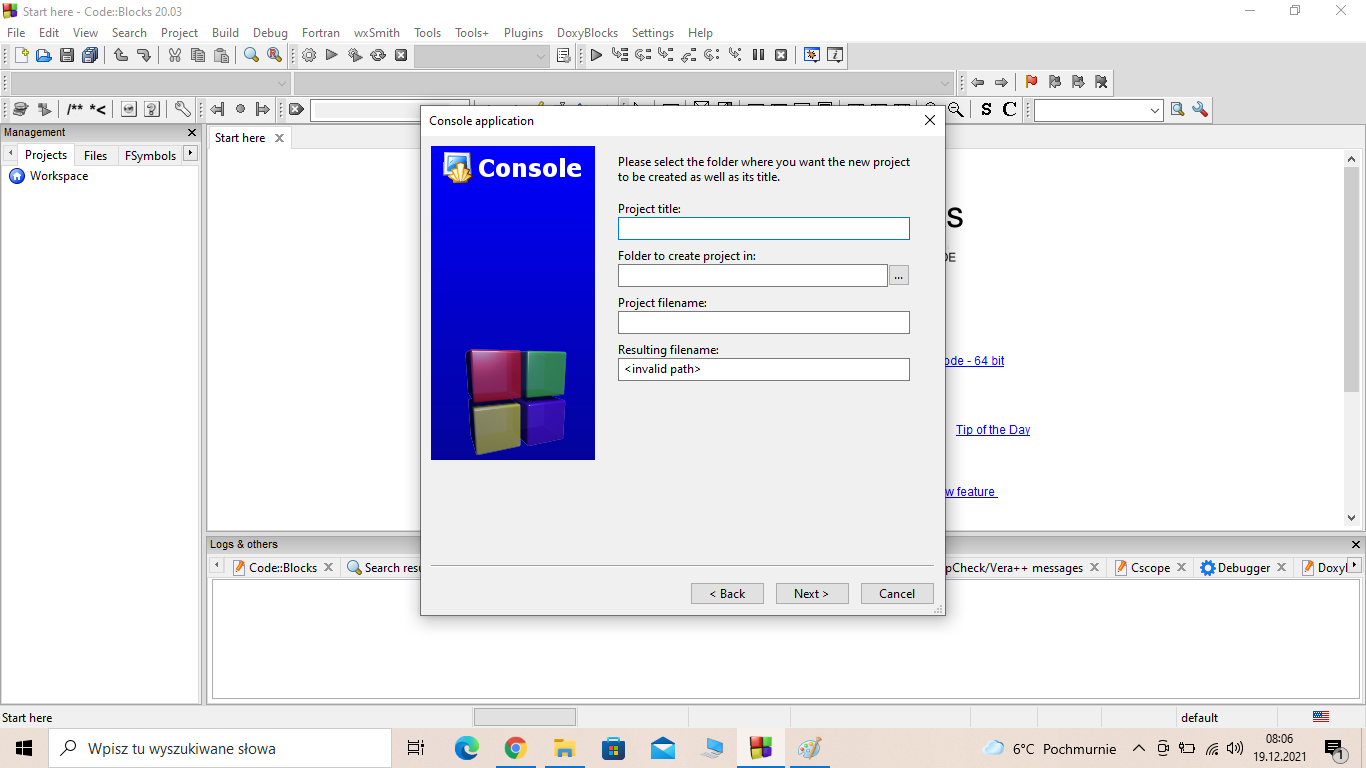Viewport: 1366px width, 768px height.
Task: Click the Build and run icon
Action: (355, 56)
